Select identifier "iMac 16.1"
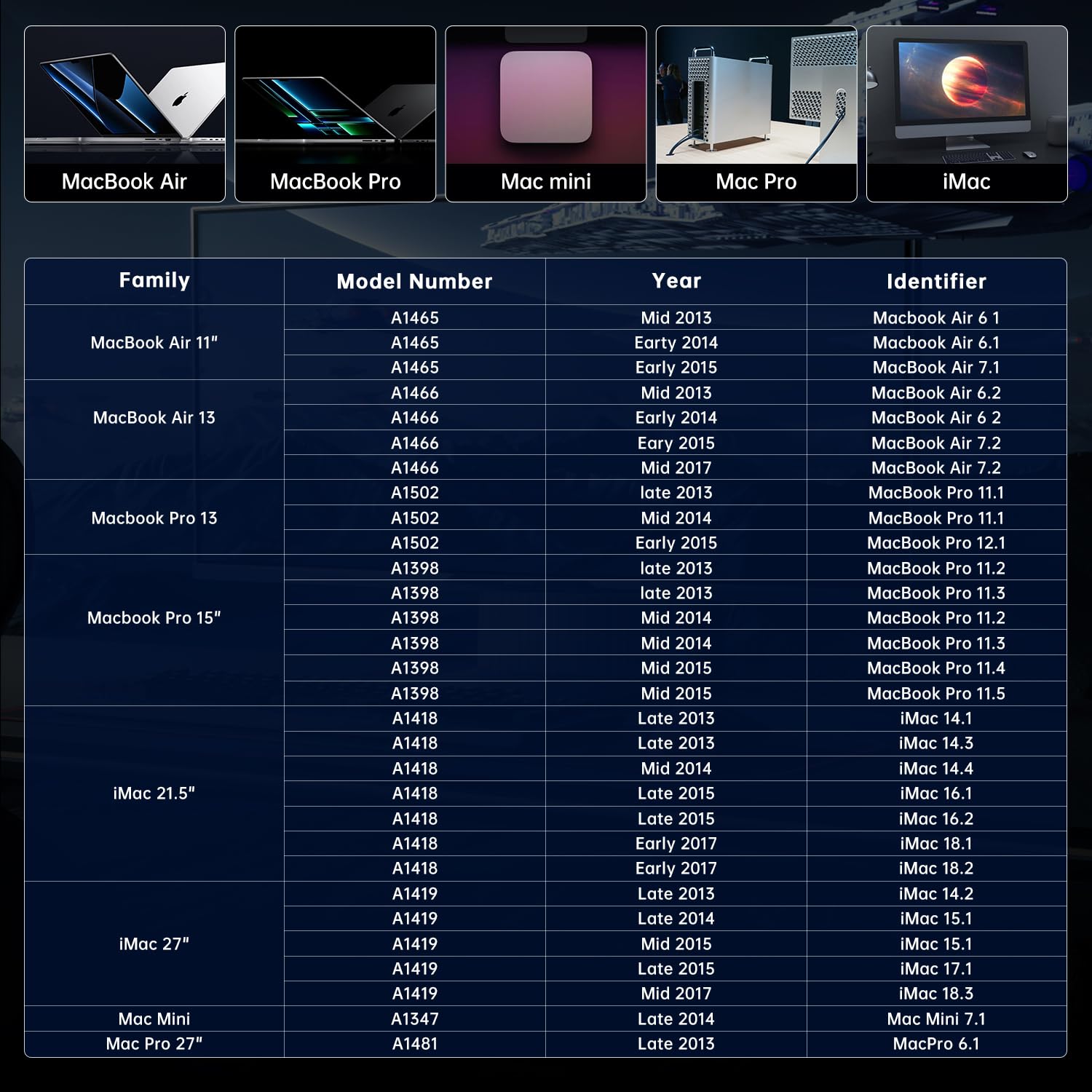The image size is (1092, 1092). coord(936,794)
